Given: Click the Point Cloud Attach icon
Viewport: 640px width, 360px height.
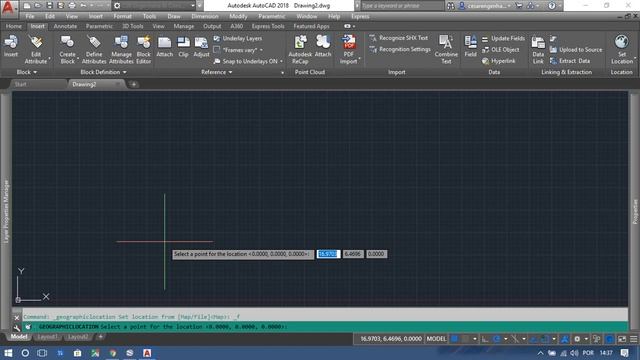Looking at the screenshot, I should [x=322, y=46].
